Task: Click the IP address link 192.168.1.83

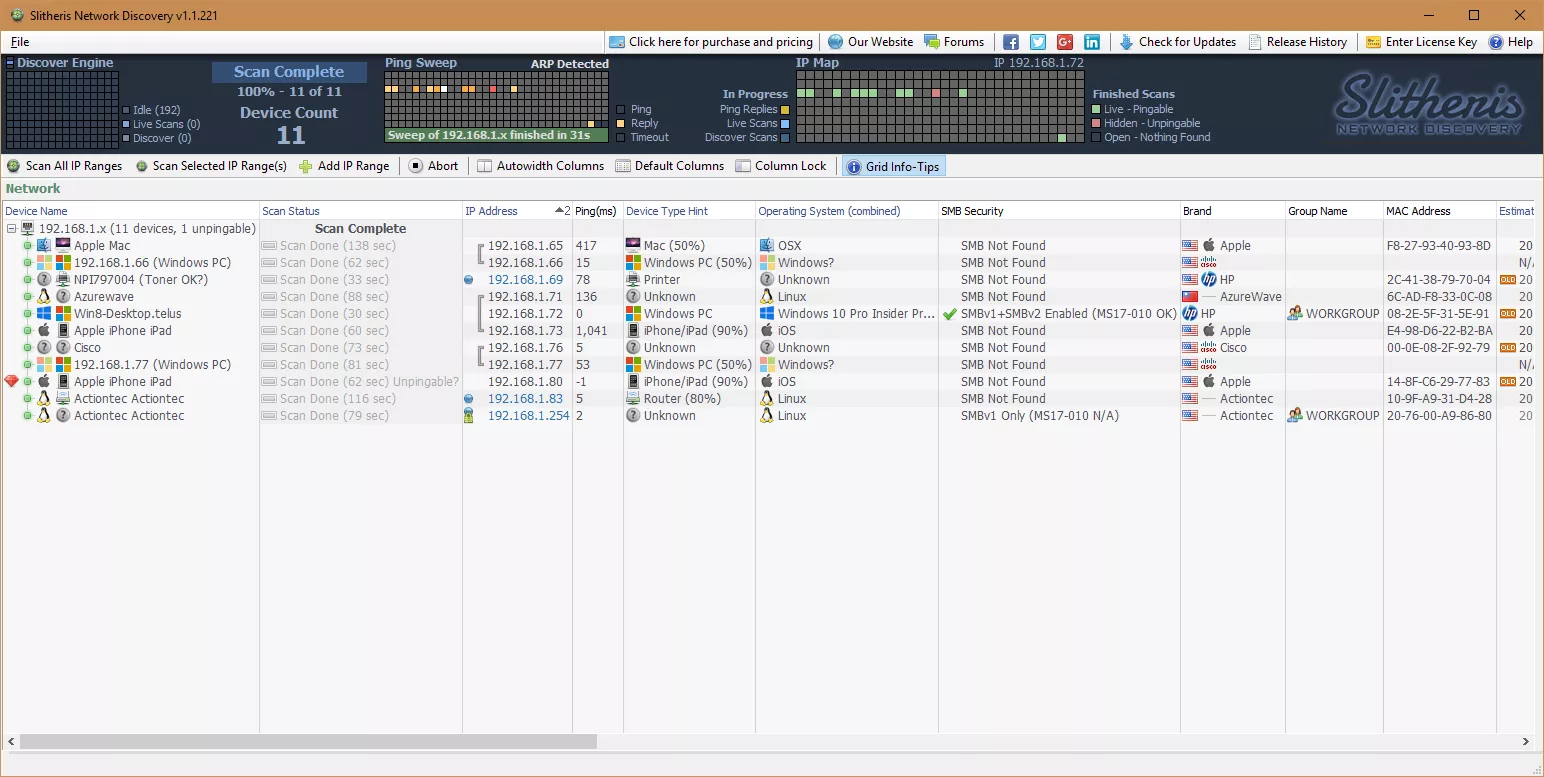Action: 525,399
